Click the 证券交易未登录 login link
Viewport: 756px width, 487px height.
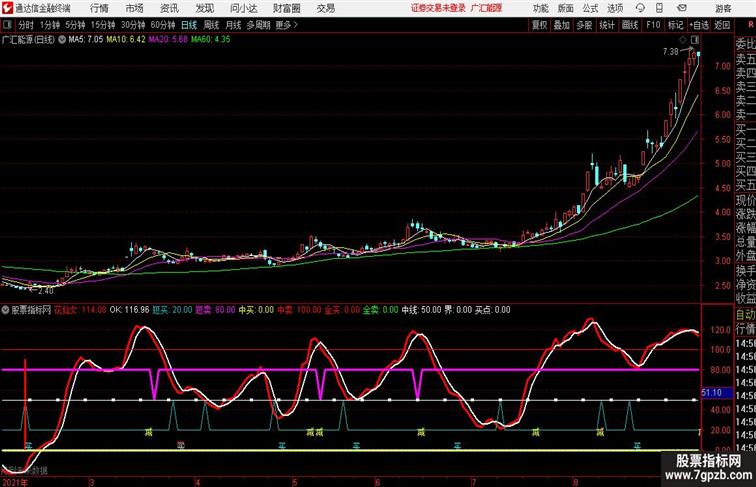point(438,8)
